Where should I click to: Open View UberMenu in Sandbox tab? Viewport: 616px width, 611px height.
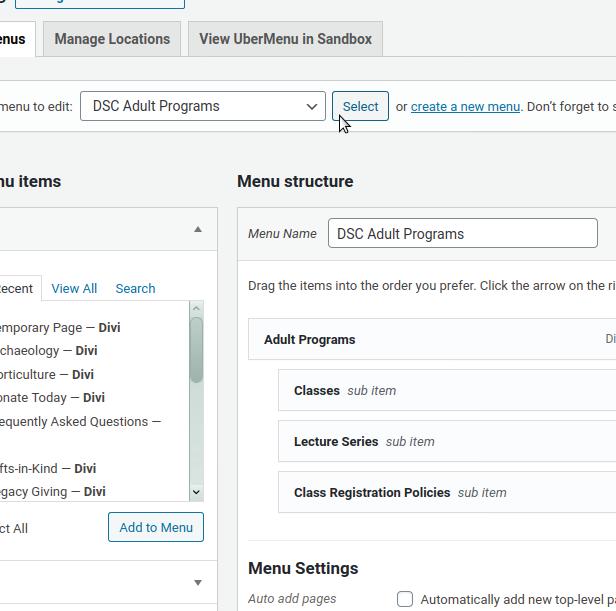[285, 39]
